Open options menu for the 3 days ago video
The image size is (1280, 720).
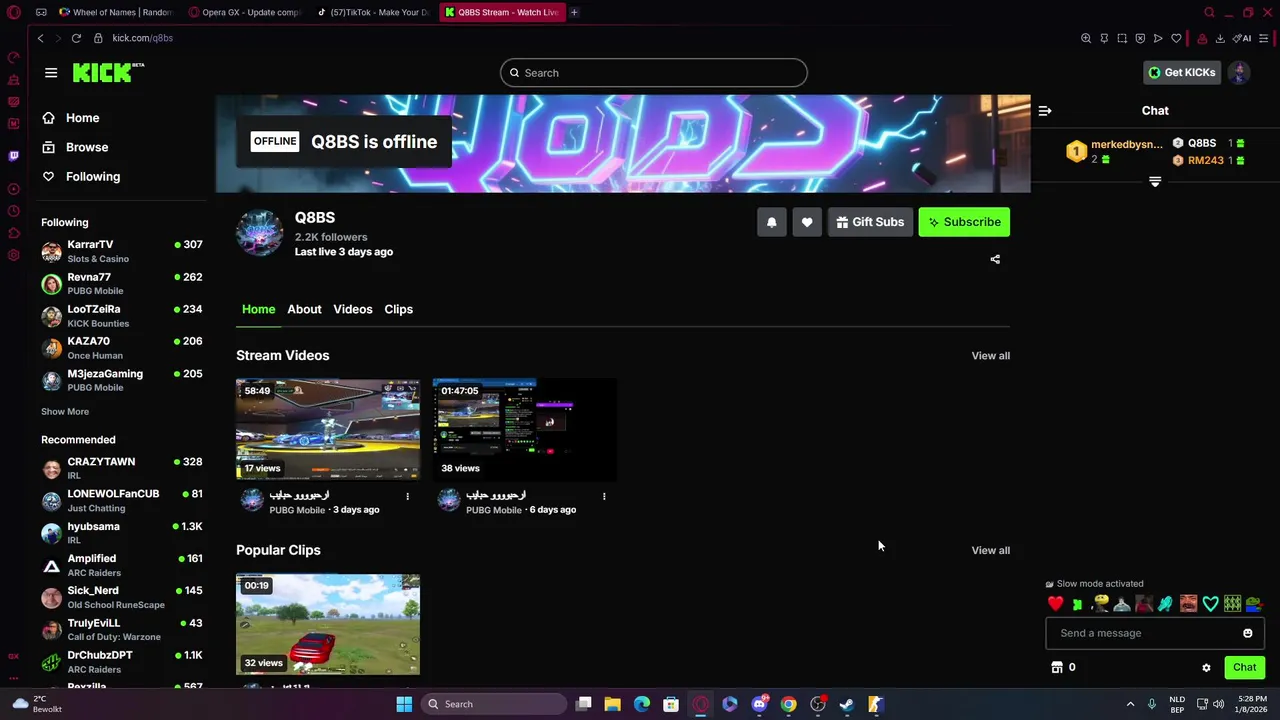pyautogui.click(x=407, y=496)
